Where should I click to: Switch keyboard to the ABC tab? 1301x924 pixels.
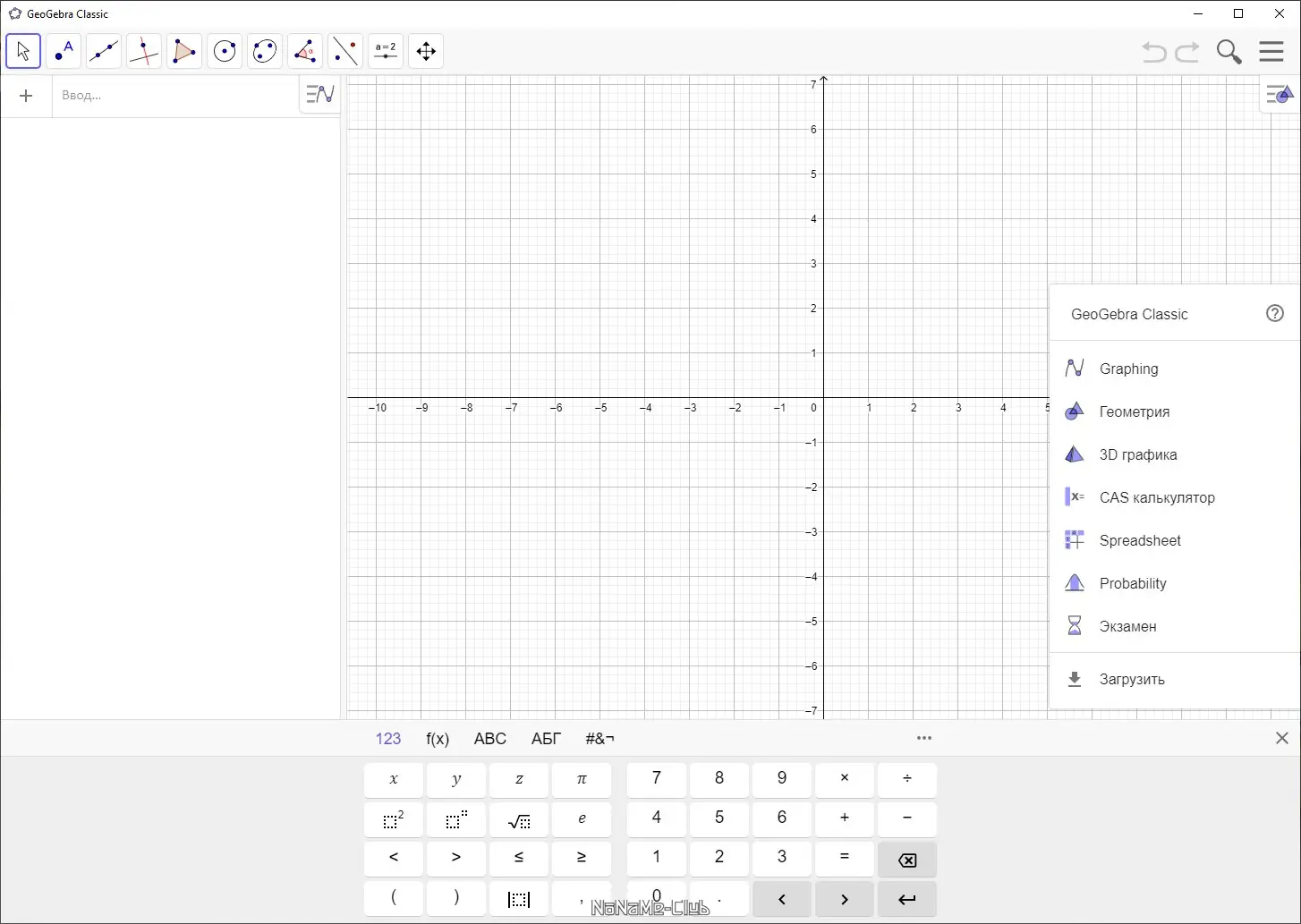point(490,739)
